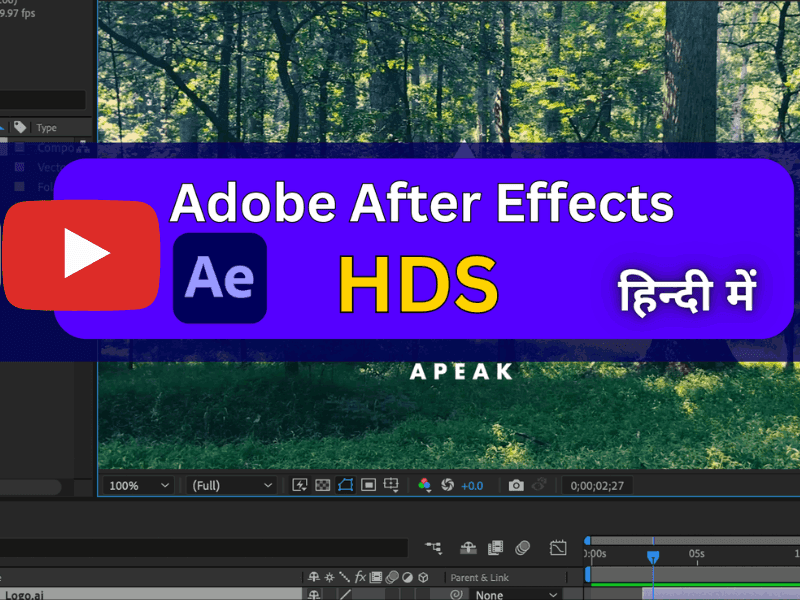
Task: Open the (Full) resolution dropdown
Action: coord(232,485)
